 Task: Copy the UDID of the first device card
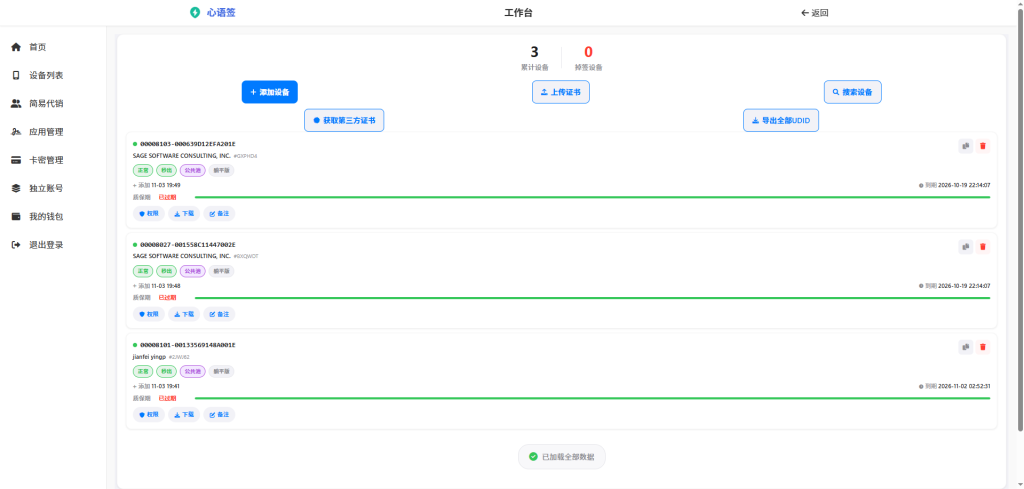[965, 146]
